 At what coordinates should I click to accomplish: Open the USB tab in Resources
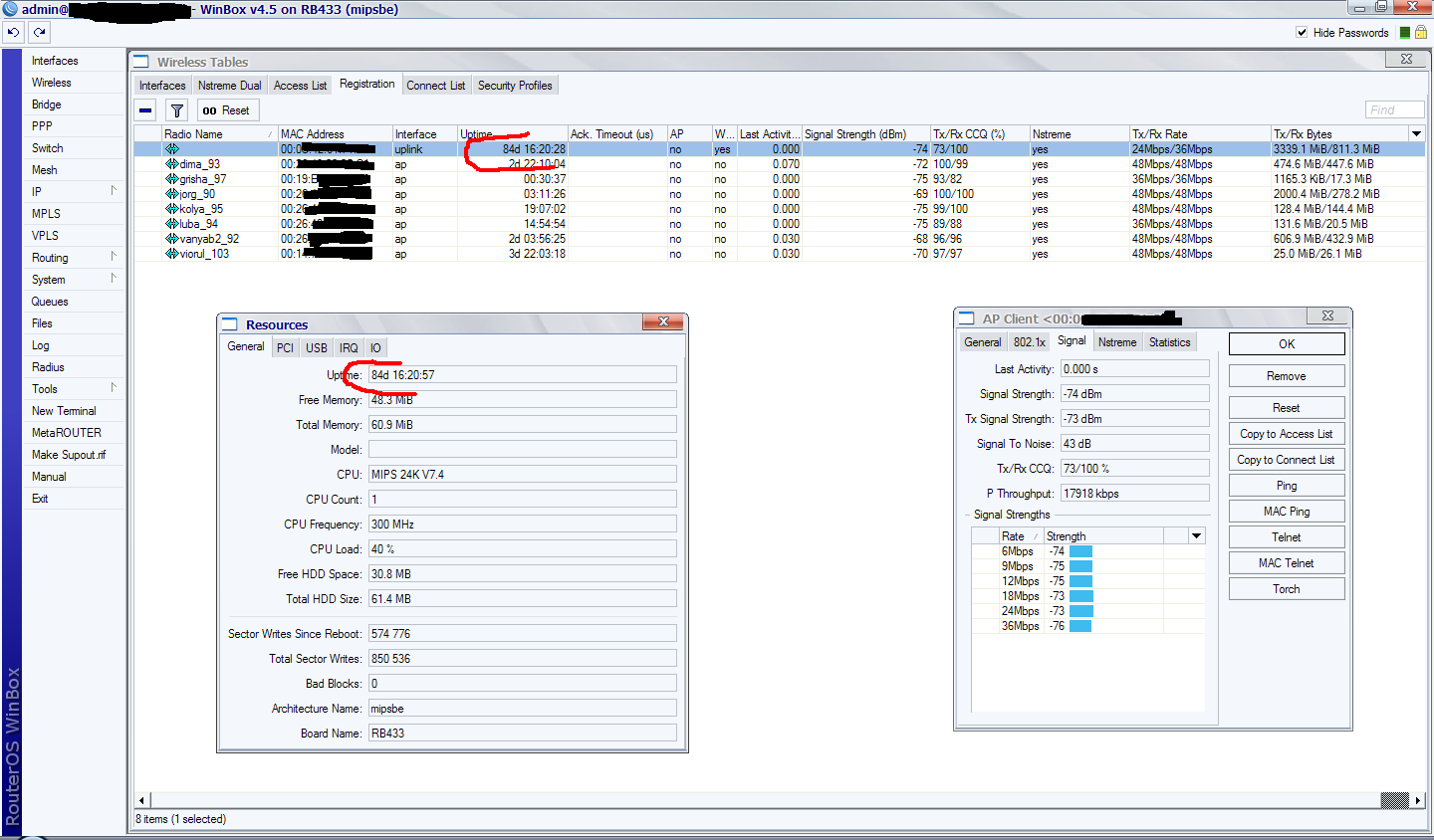click(317, 348)
